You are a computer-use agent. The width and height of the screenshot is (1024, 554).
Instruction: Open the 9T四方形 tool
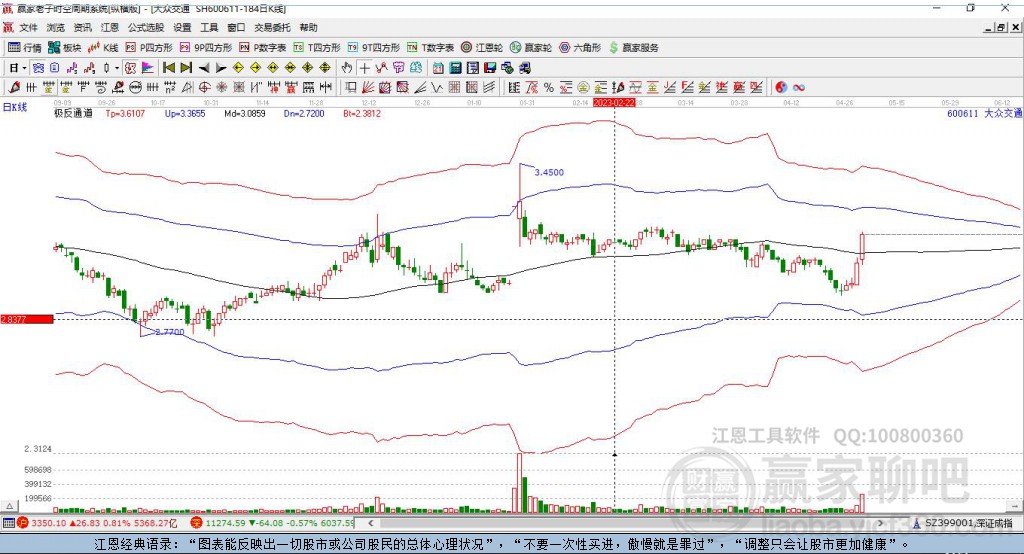point(374,48)
